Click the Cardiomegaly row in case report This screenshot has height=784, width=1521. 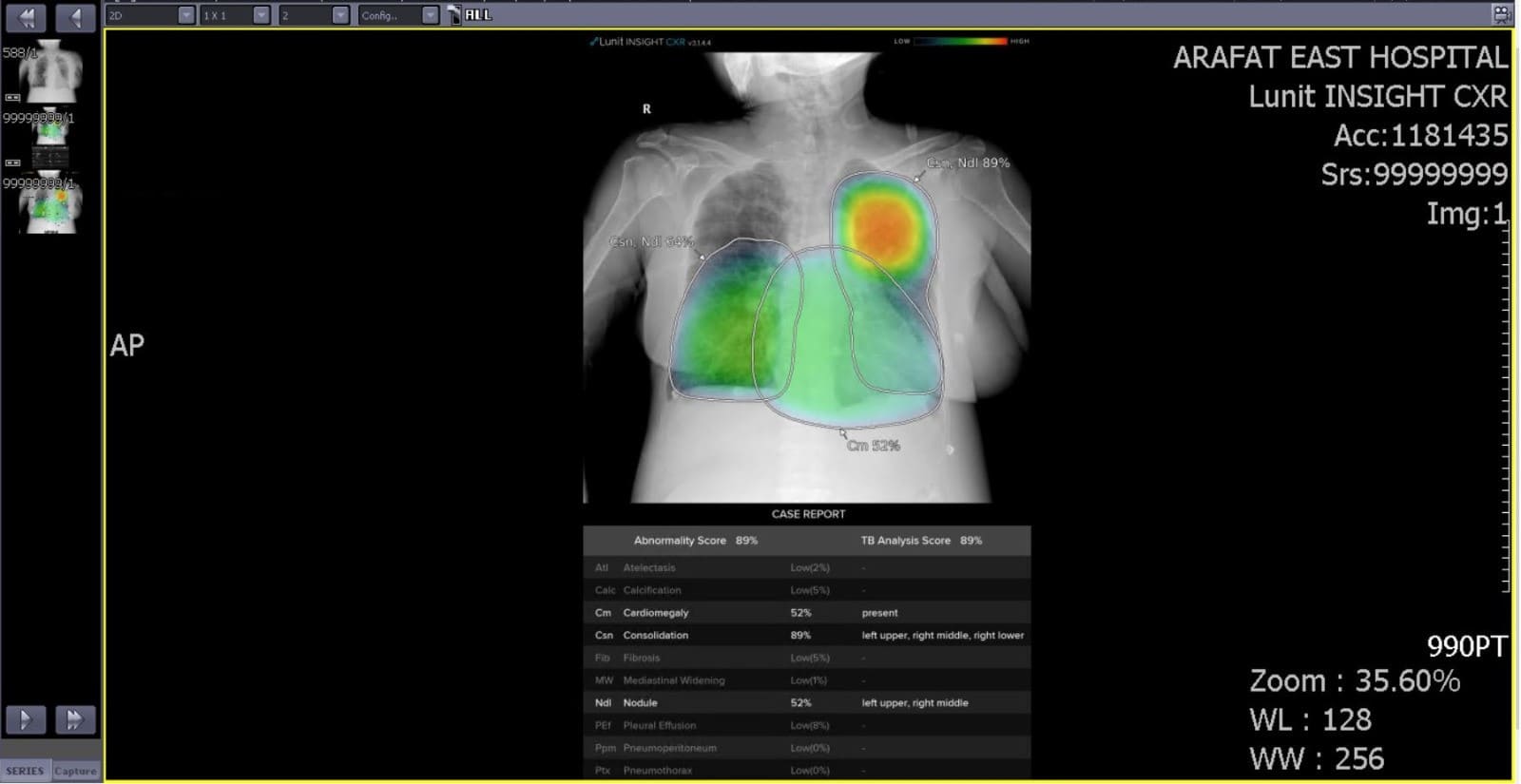(807, 613)
